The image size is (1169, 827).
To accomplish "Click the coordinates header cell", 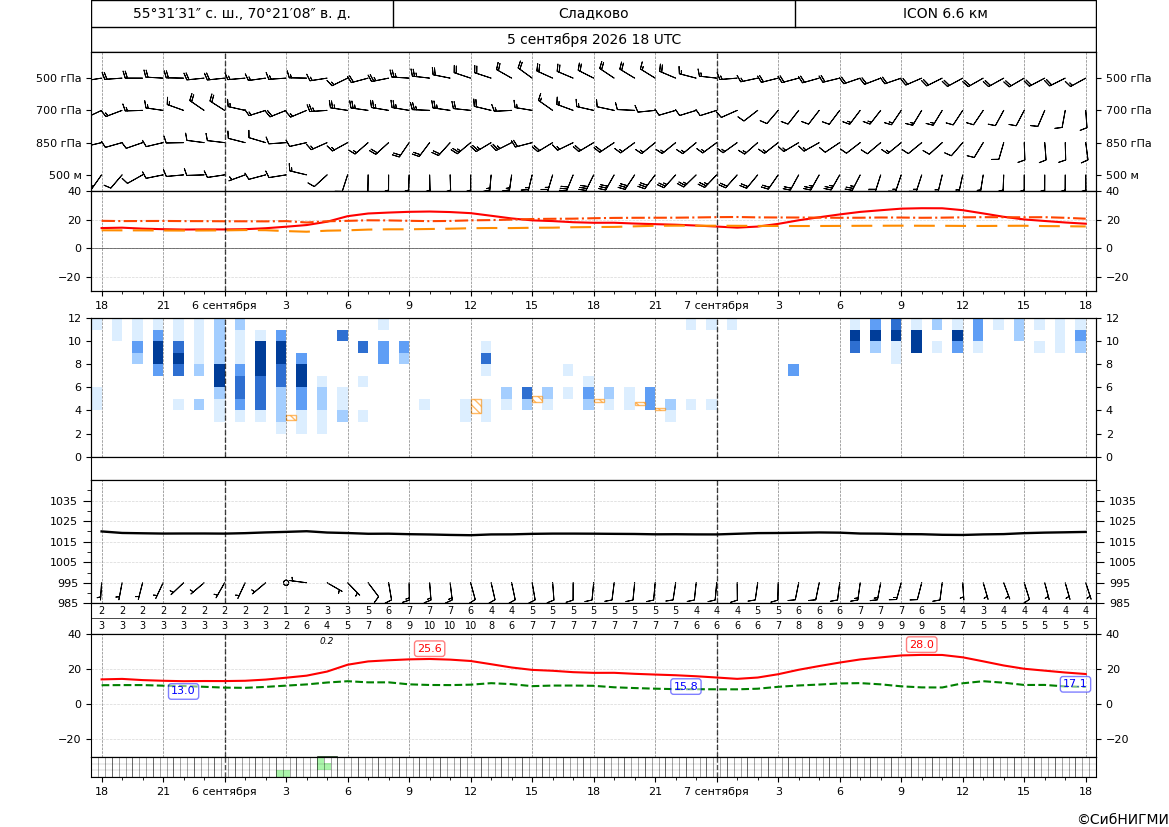I will [x=242, y=13].
